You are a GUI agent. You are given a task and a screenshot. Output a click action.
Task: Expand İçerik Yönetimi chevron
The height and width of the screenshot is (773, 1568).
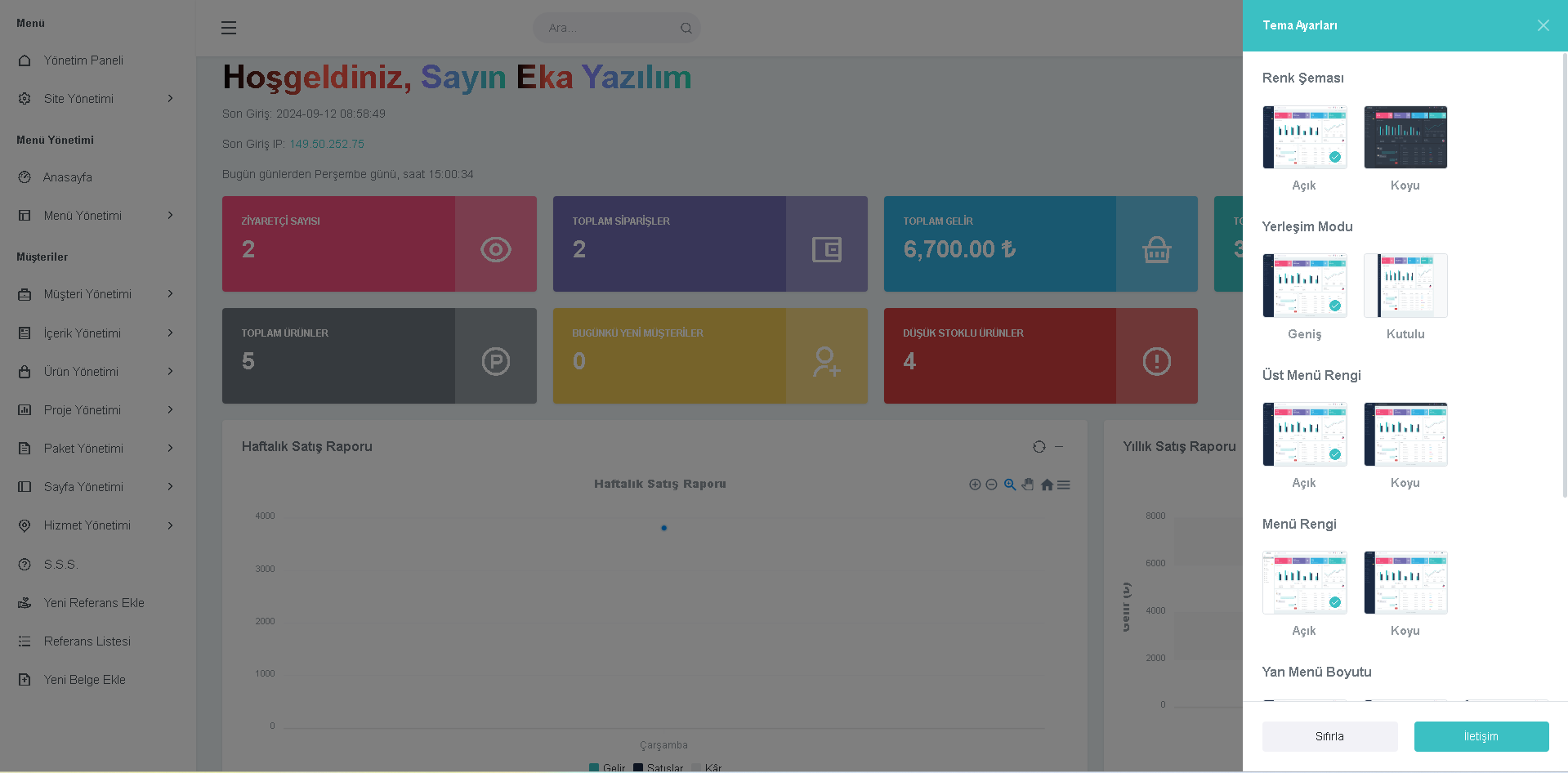tap(170, 333)
